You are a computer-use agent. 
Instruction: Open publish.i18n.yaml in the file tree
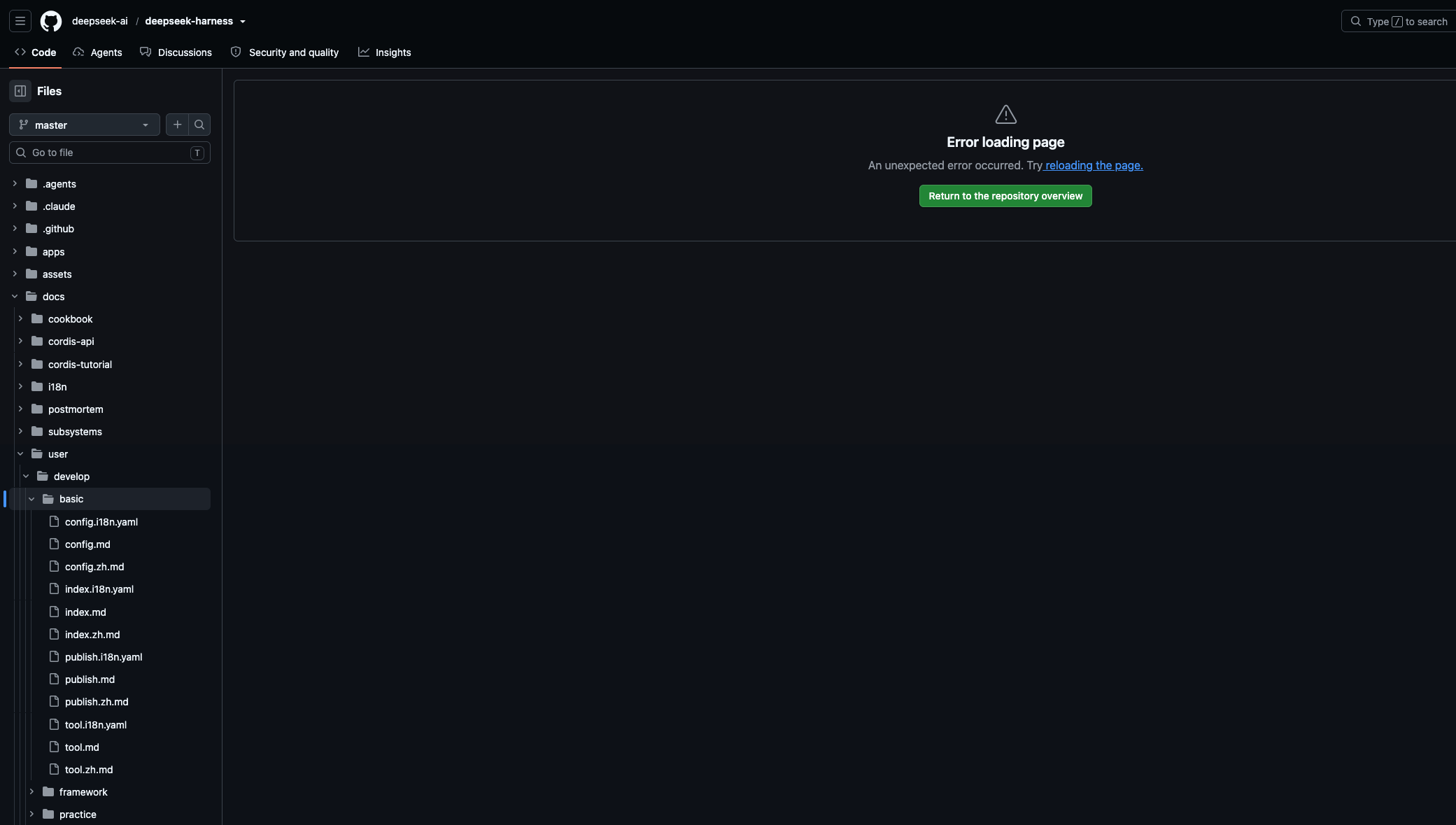click(x=104, y=657)
